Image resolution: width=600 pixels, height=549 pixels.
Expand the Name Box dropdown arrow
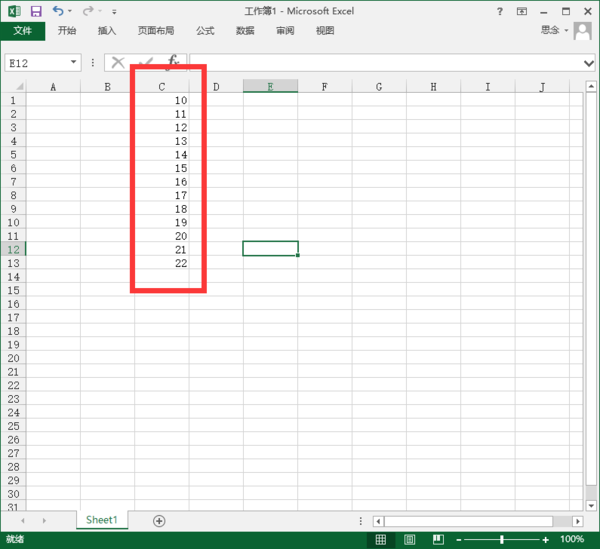(x=74, y=63)
